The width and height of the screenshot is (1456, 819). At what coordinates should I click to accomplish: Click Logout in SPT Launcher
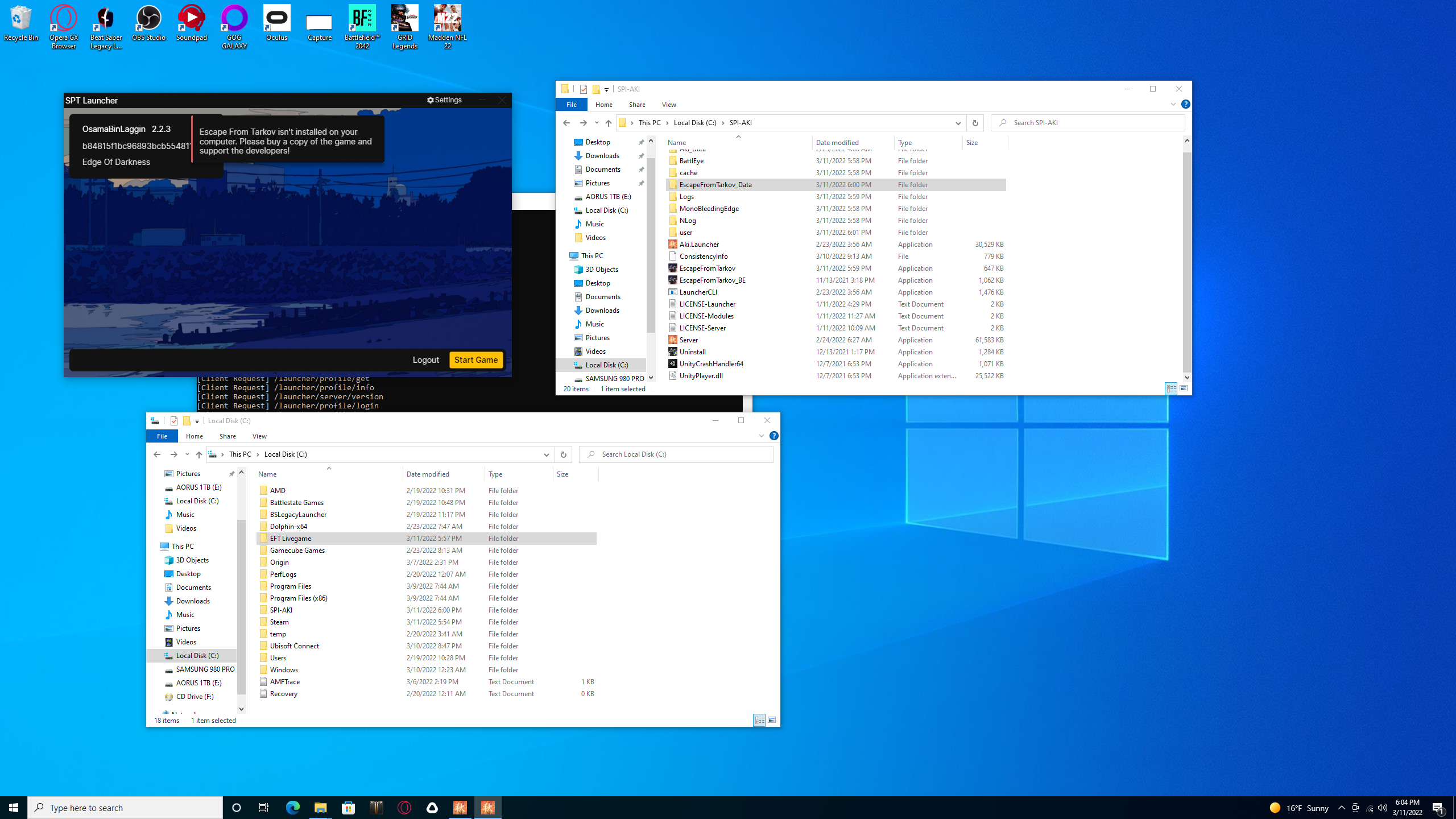(425, 360)
